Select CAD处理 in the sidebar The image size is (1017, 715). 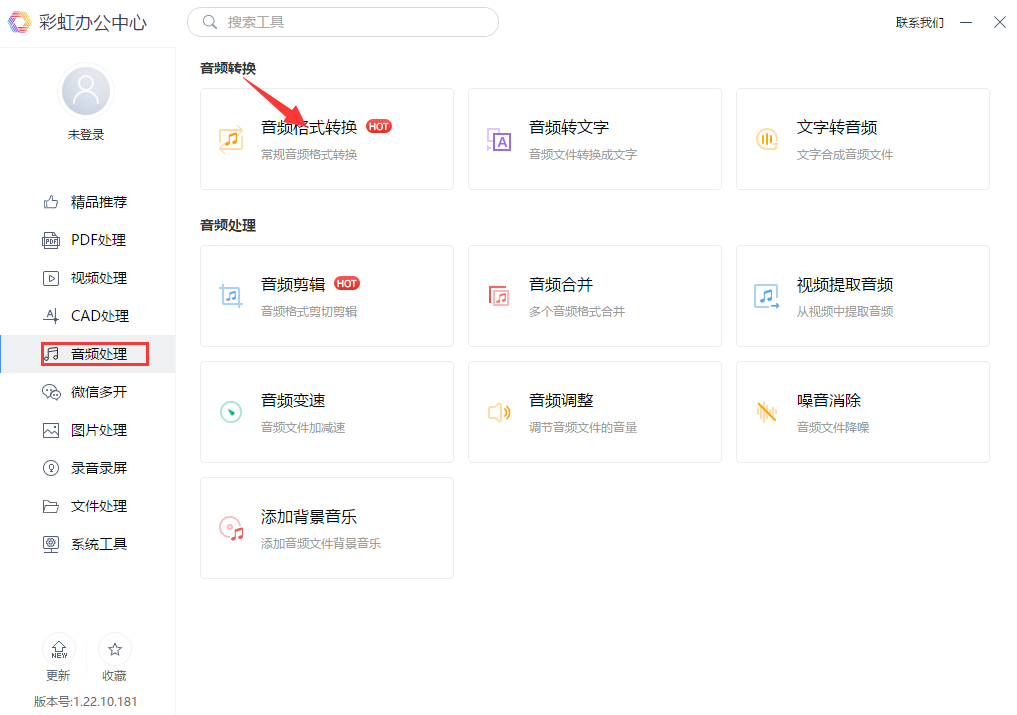(x=88, y=316)
